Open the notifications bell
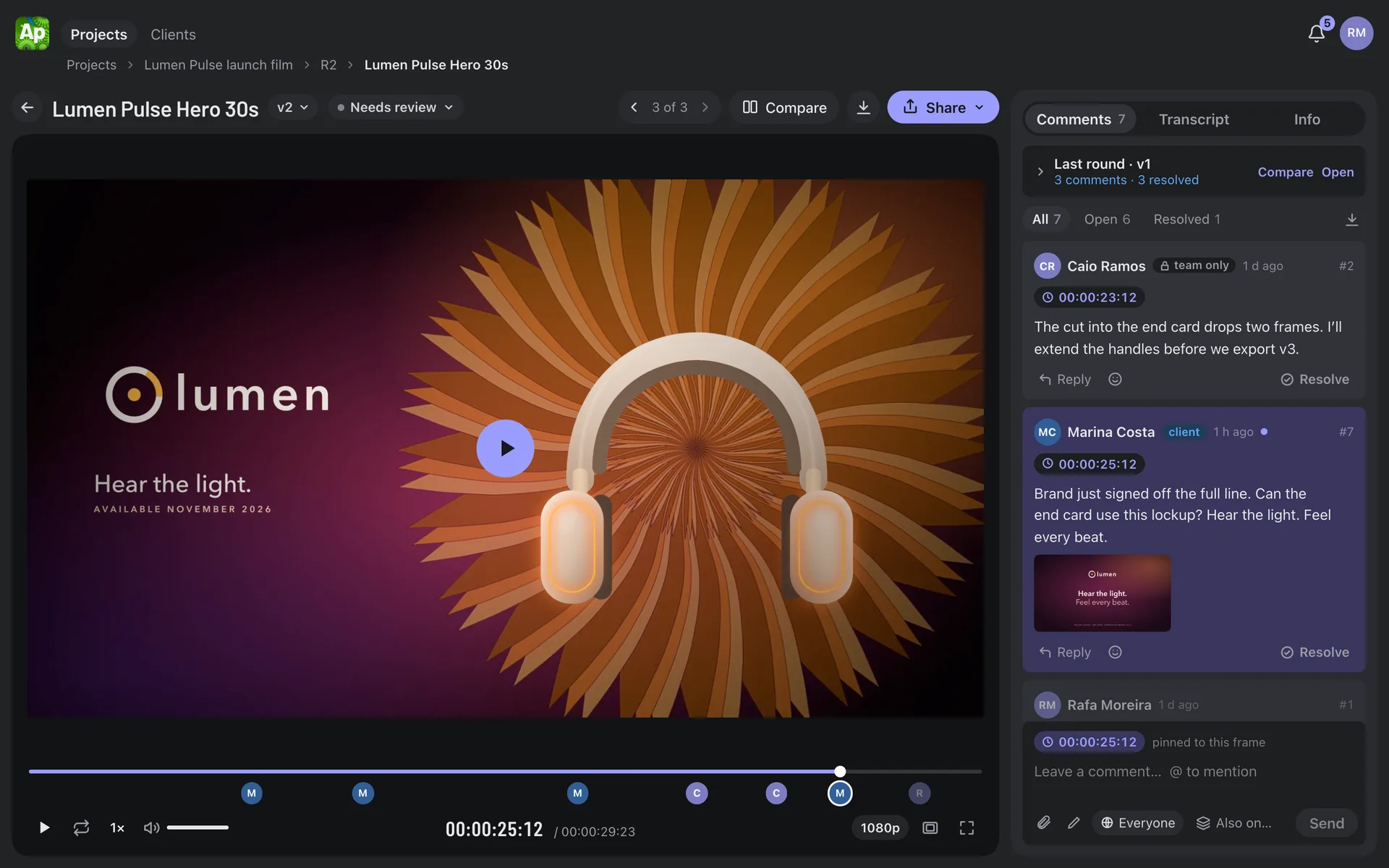 1316,33
